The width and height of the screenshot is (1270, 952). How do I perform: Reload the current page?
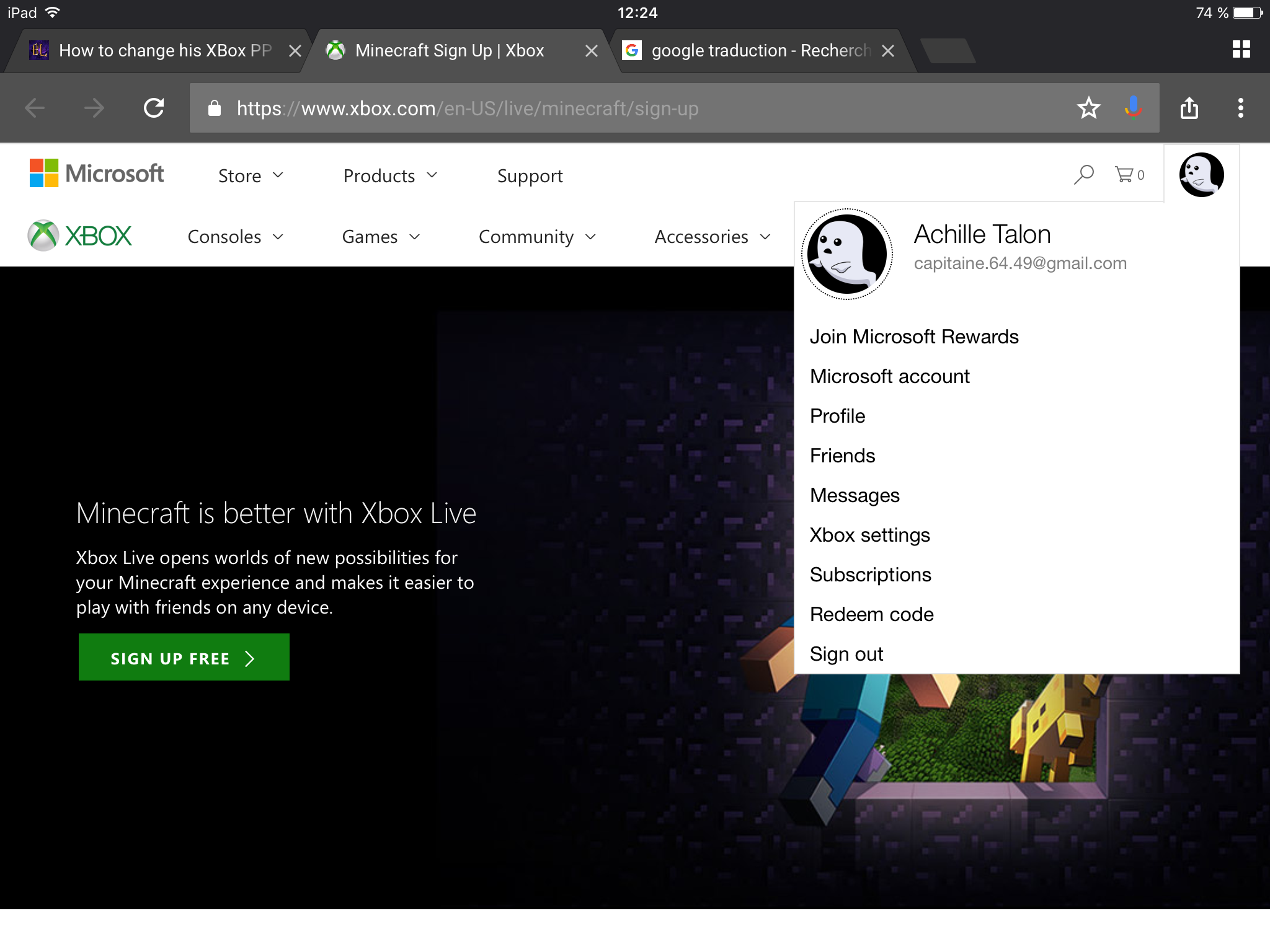coord(154,108)
